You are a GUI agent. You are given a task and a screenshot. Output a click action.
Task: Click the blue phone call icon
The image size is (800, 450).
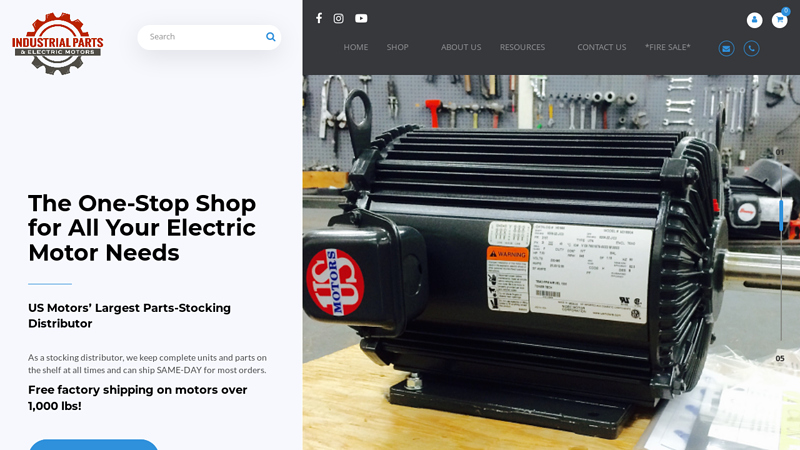pos(752,48)
